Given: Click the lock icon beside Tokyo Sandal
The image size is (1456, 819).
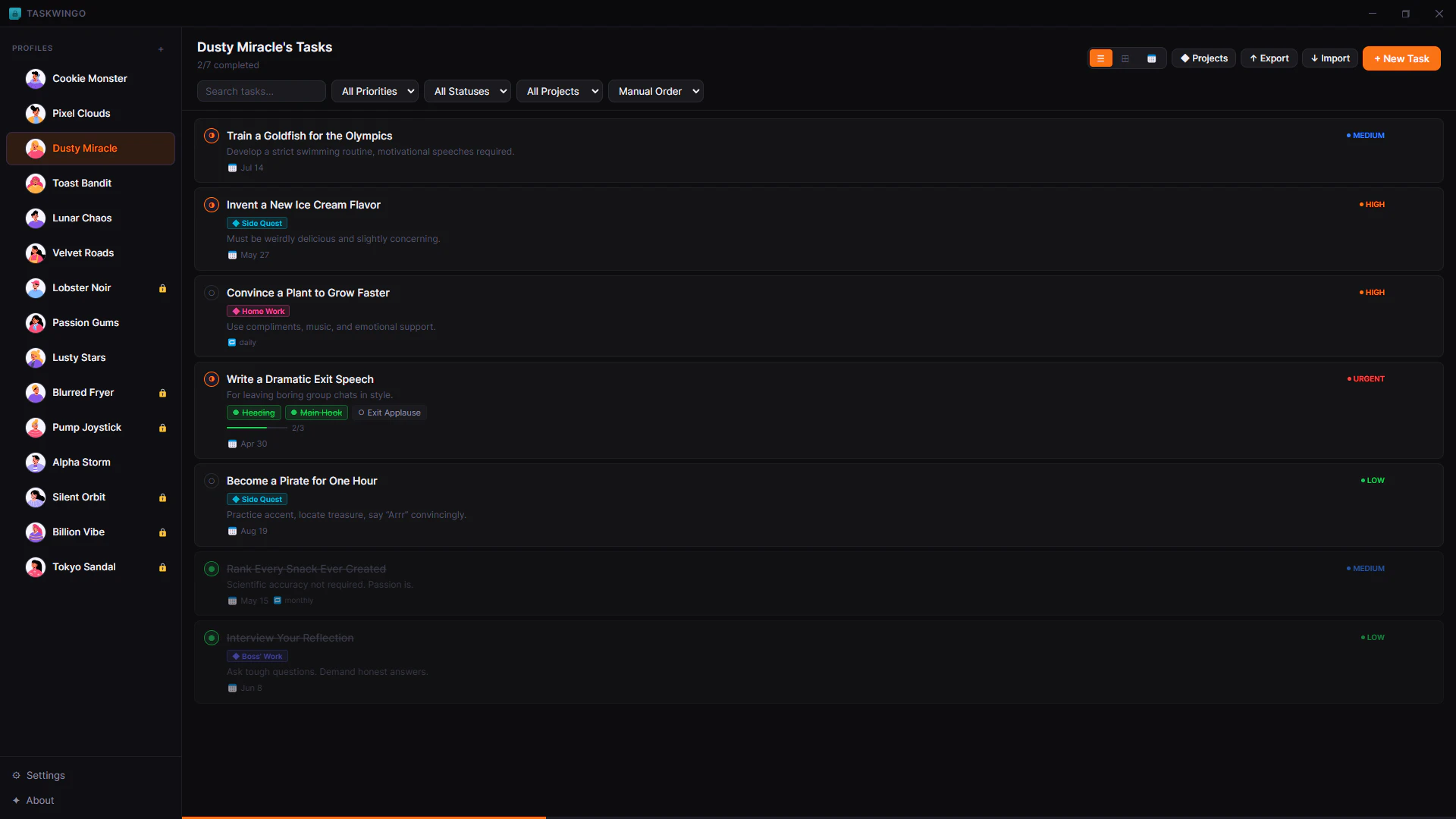Looking at the screenshot, I should coord(162,567).
